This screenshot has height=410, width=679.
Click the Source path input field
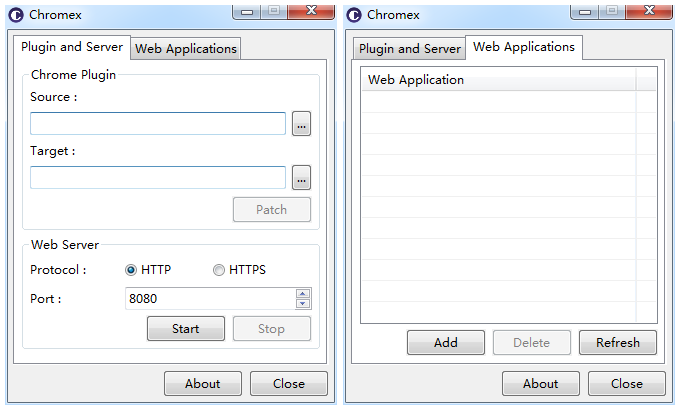[x=158, y=123]
